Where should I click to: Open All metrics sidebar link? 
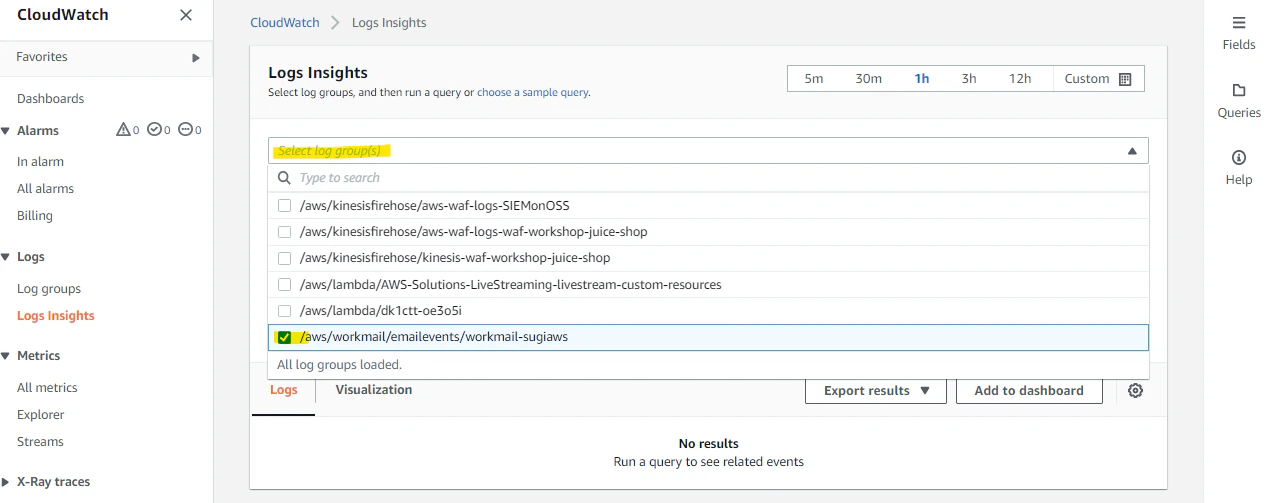(47, 388)
